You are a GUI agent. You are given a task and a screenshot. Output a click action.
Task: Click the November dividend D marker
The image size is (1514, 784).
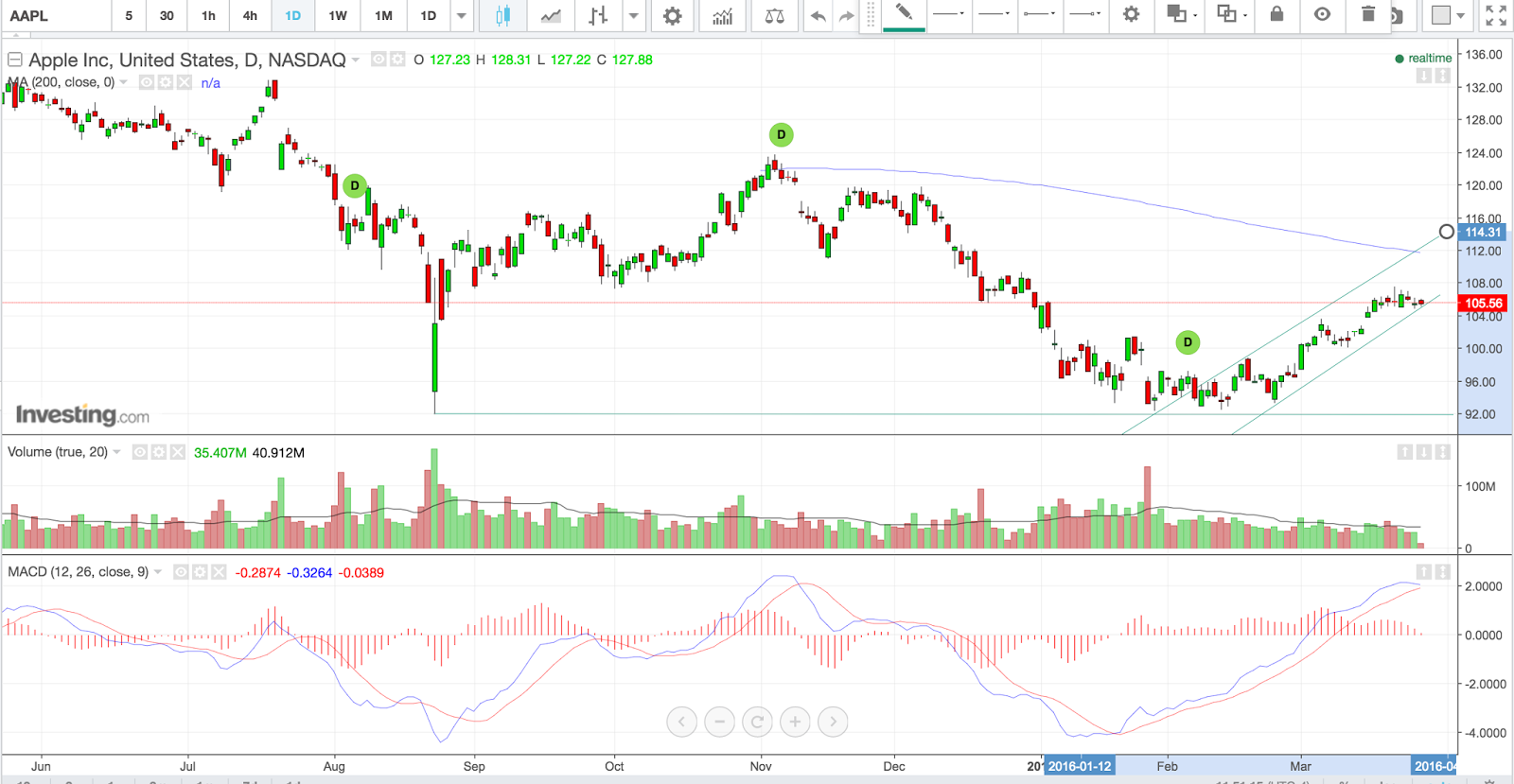(x=781, y=134)
